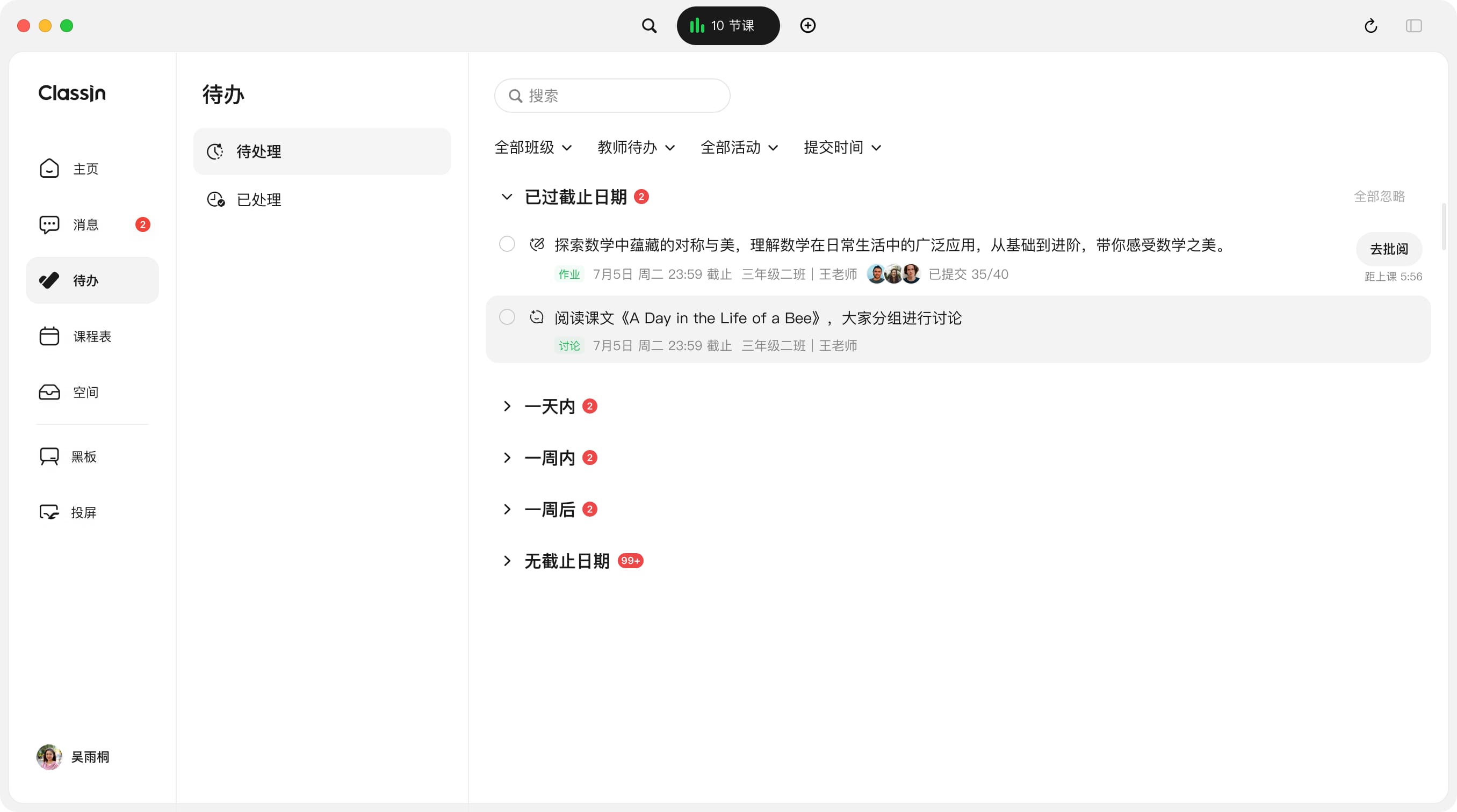1457x812 pixels.
Task: Click the 已处理 clock-check icon
Action: pyautogui.click(x=215, y=200)
